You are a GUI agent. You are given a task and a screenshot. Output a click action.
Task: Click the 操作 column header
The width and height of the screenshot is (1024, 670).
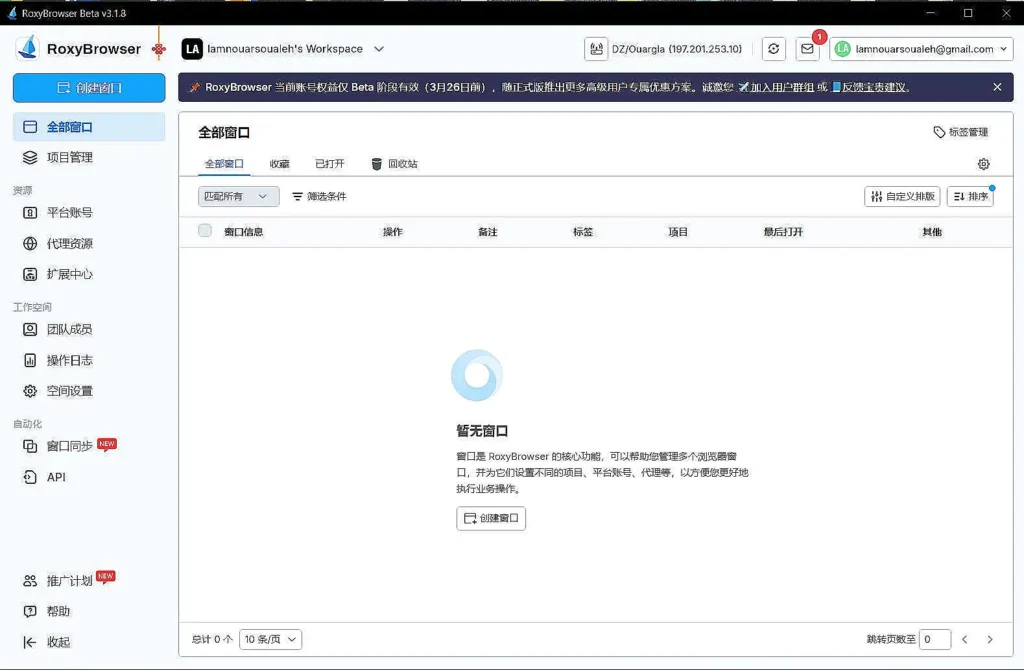click(392, 232)
